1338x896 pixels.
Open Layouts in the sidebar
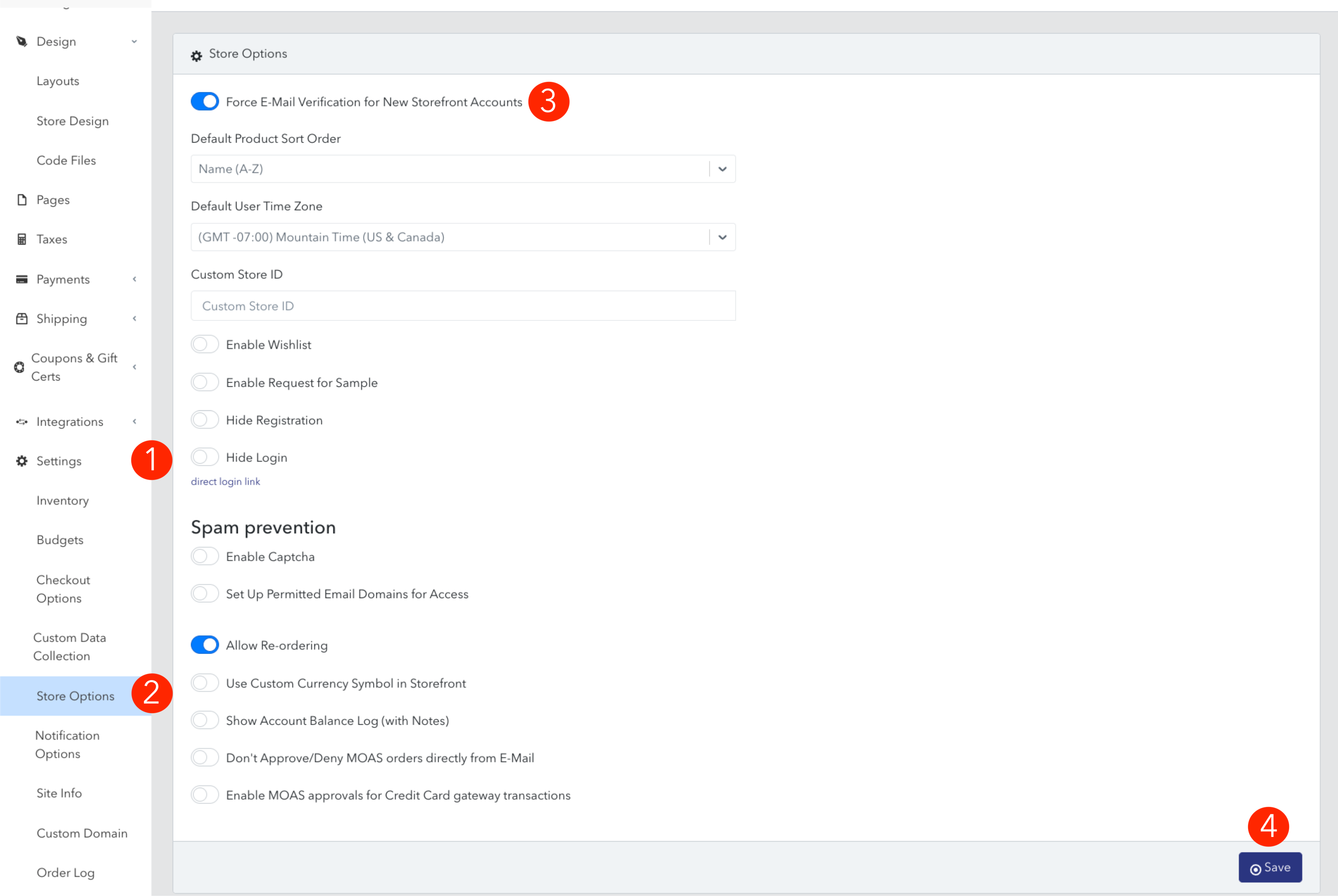tap(58, 81)
